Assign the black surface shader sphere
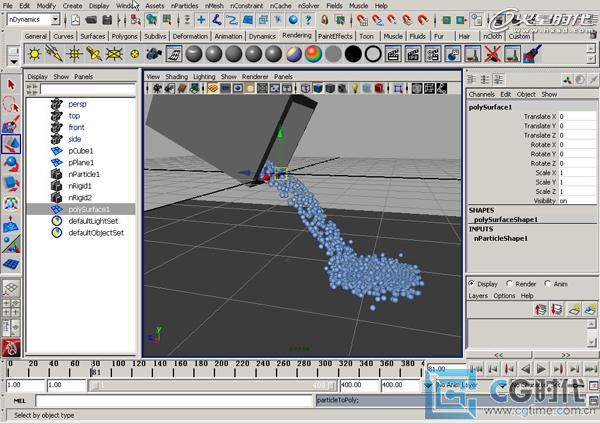600x424 pixels. pyautogui.click(x=353, y=54)
